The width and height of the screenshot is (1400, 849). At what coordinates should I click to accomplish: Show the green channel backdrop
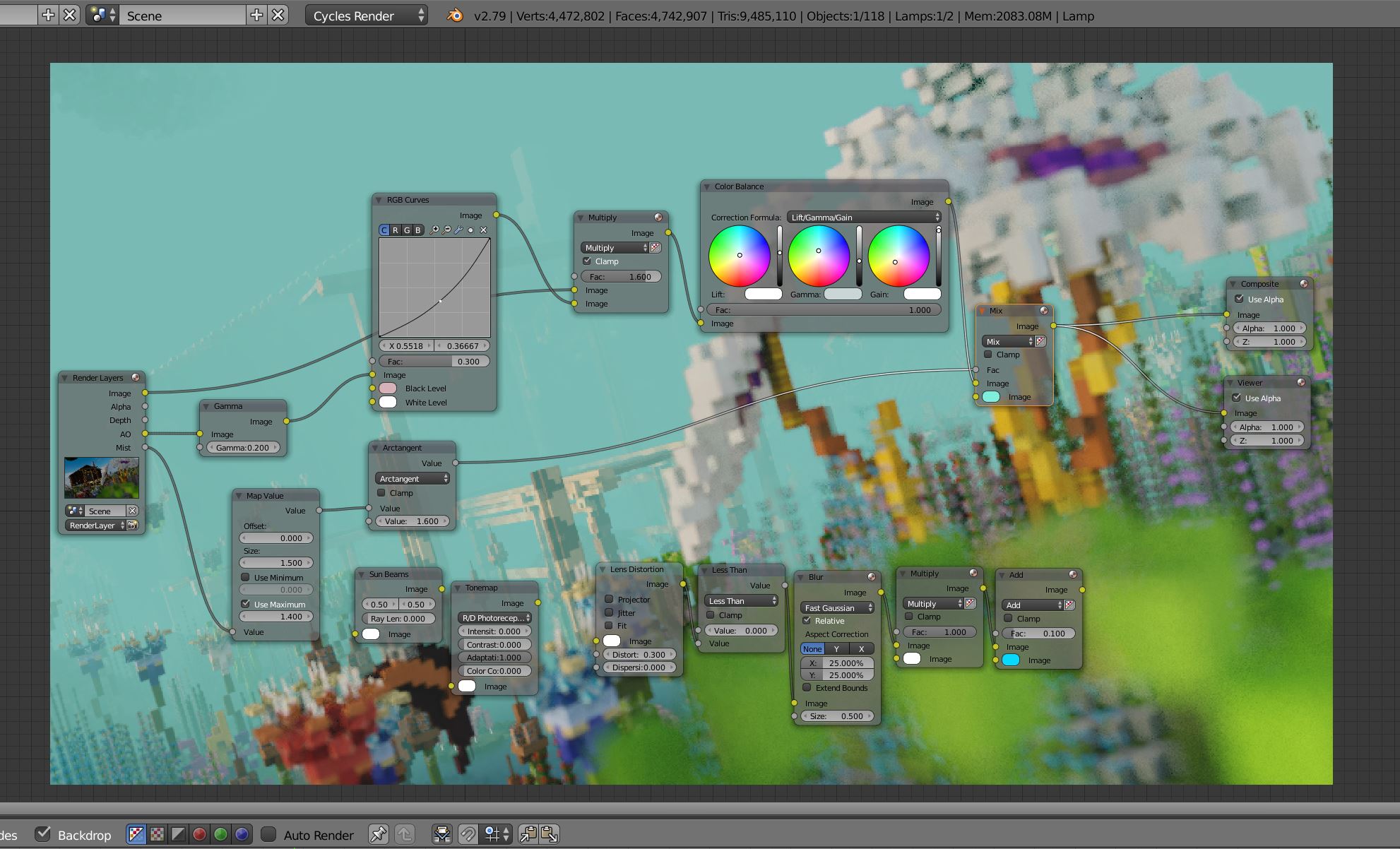pyautogui.click(x=220, y=834)
